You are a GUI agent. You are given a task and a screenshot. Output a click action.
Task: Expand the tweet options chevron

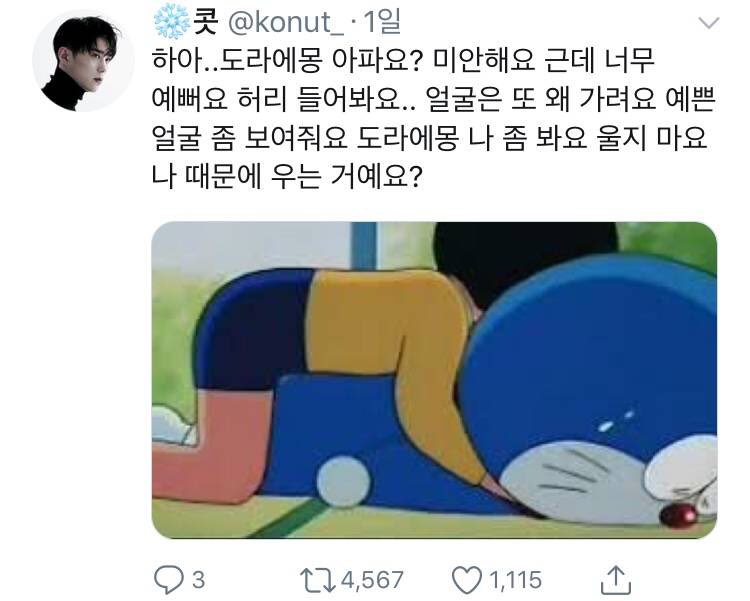pos(708,22)
